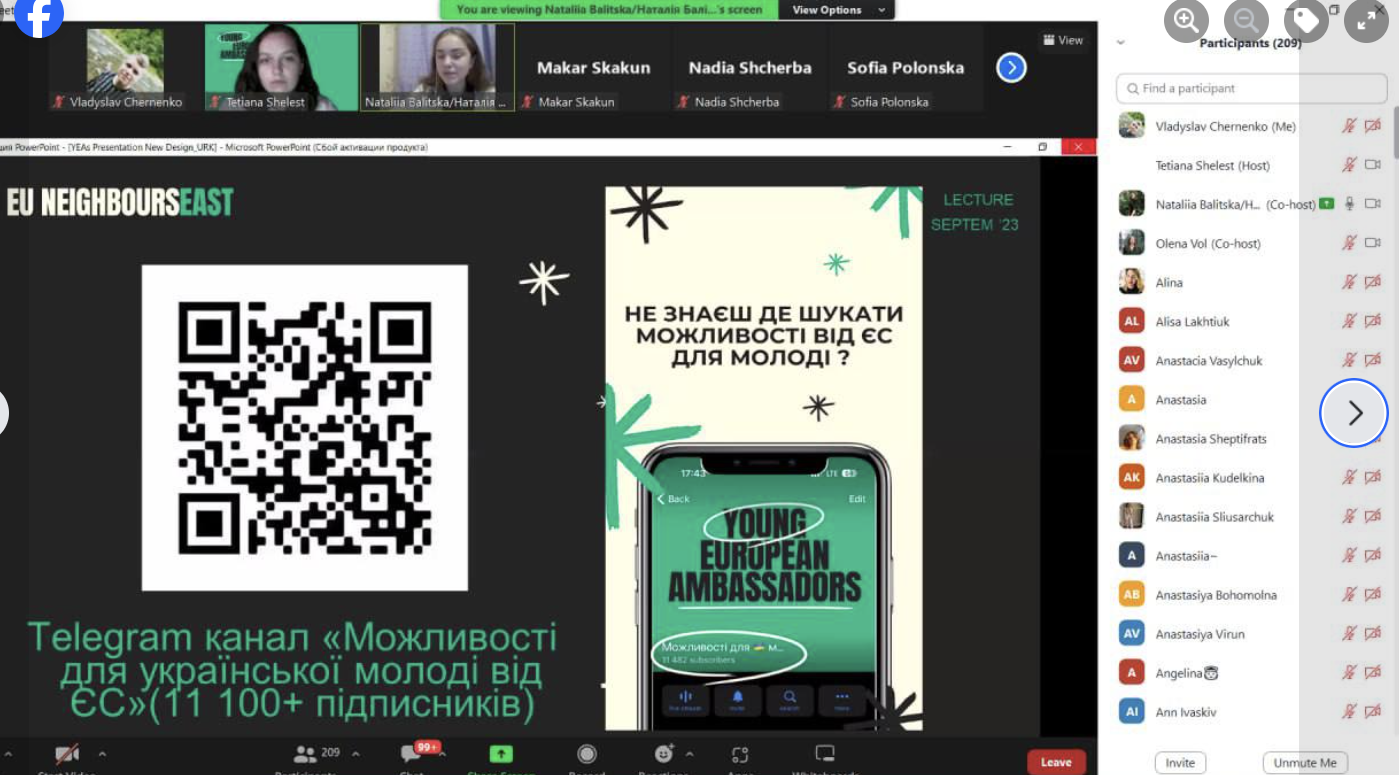The height and width of the screenshot is (775, 1399).
Task: Click Ann Ivaskiv's AI avatar
Action: point(1132,711)
